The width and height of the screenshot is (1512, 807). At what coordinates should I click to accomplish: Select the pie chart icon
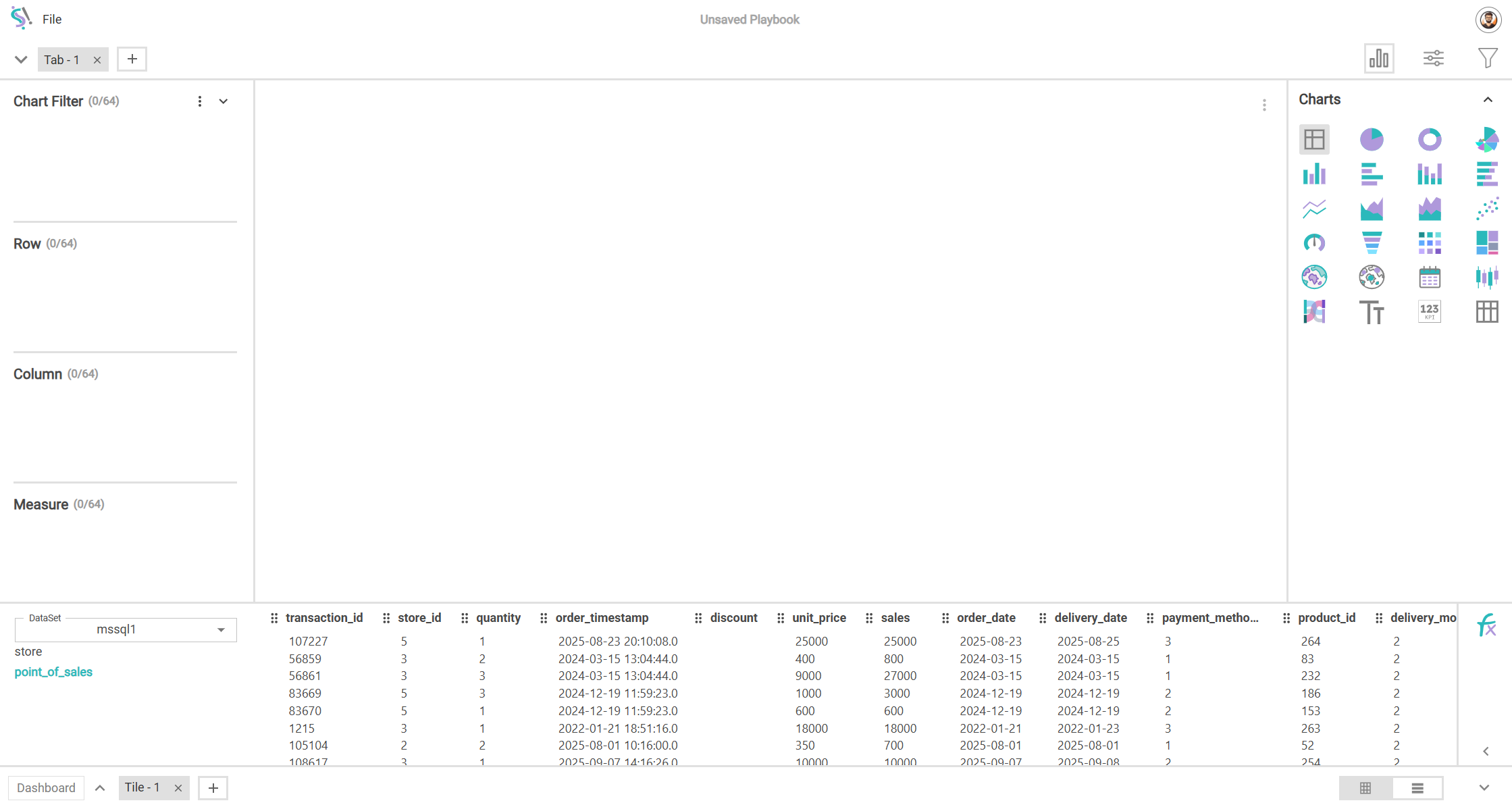click(1372, 140)
